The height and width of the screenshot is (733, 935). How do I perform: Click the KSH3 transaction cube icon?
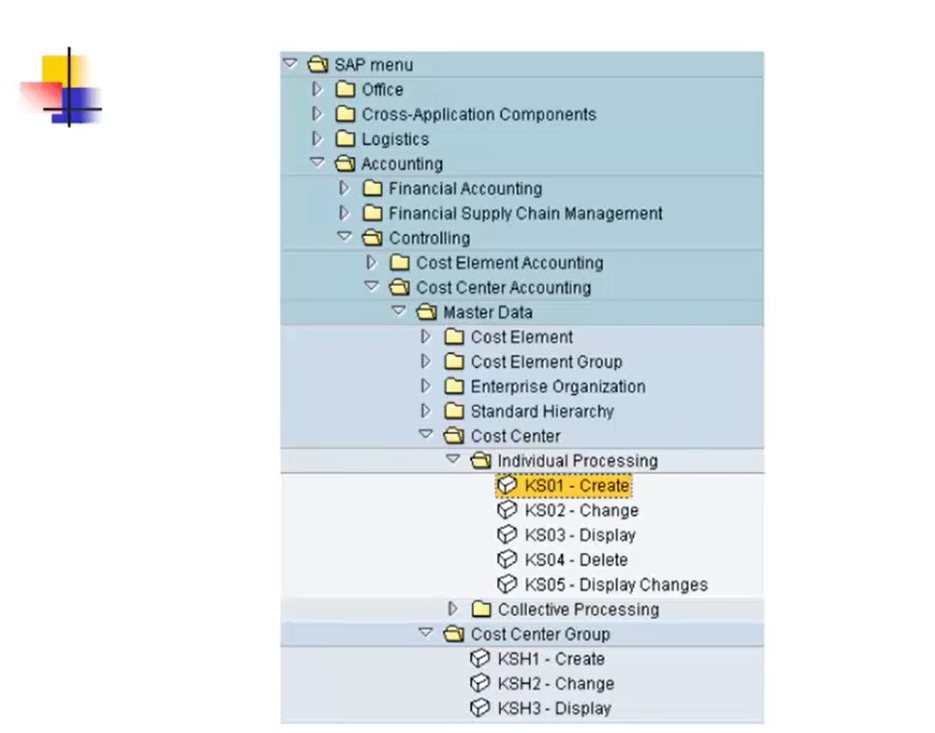tap(480, 708)
